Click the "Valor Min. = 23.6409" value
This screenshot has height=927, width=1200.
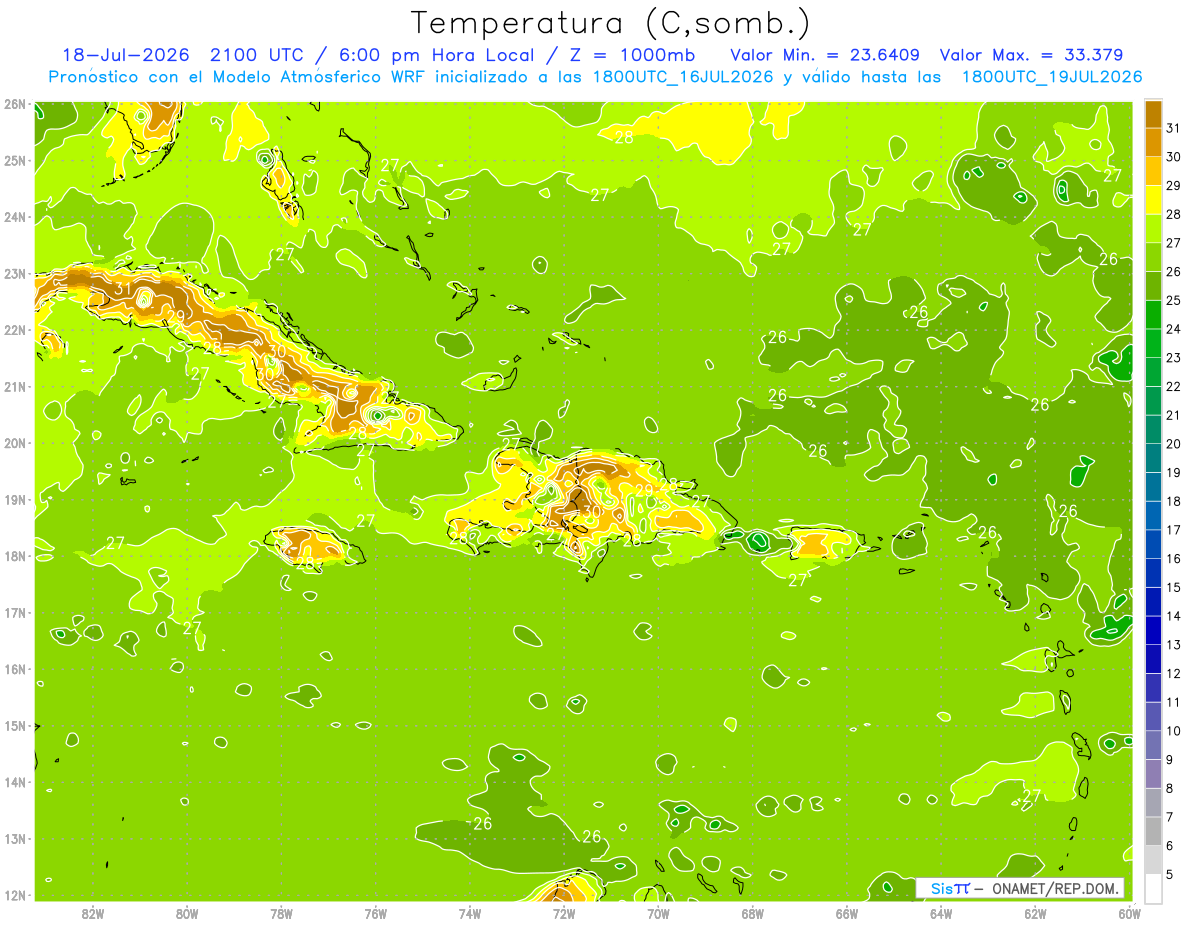(825, 55)
